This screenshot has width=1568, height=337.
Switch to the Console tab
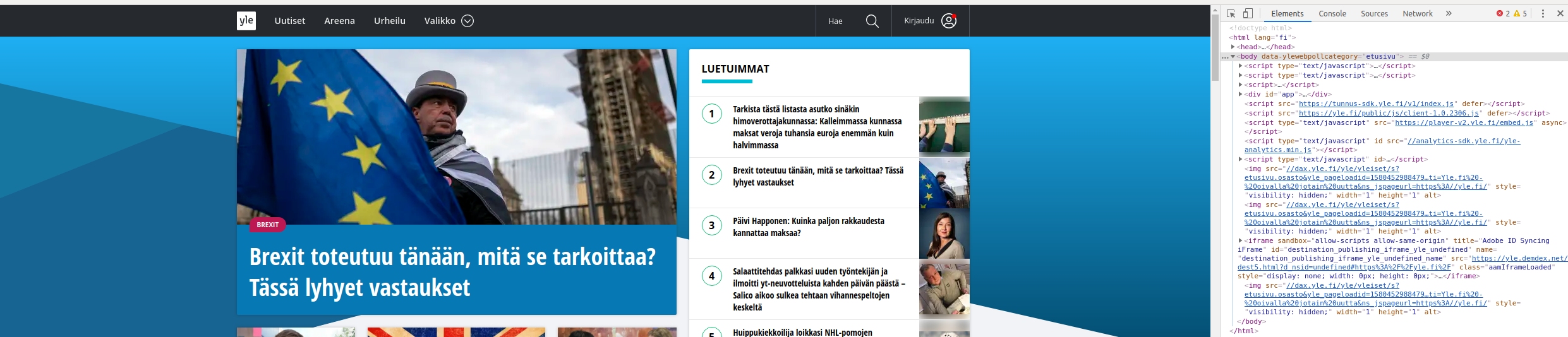pyautogui.click(x=1332, y=13)
